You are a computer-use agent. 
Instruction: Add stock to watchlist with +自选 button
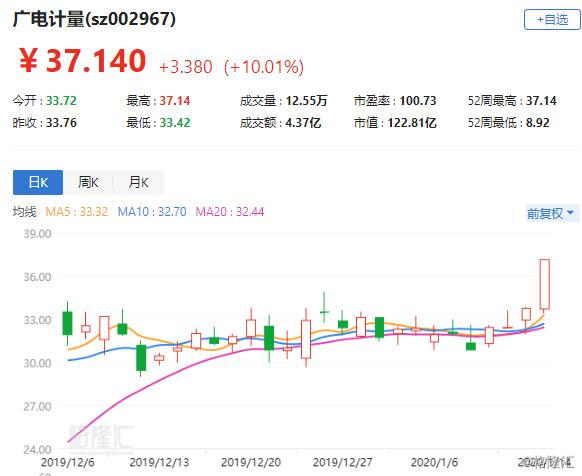pyautogui.click(x=552, y=19)
